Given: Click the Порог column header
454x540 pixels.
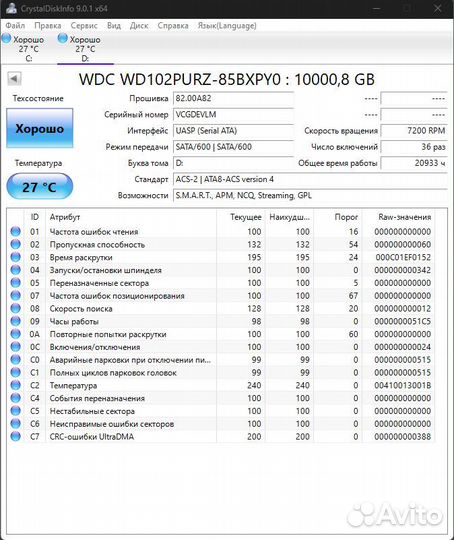Looking at the screenshot, I should (338, 217).
